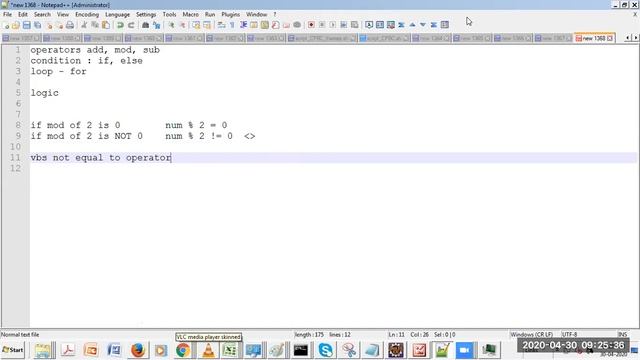Open the Edit menu

(23, 14)
